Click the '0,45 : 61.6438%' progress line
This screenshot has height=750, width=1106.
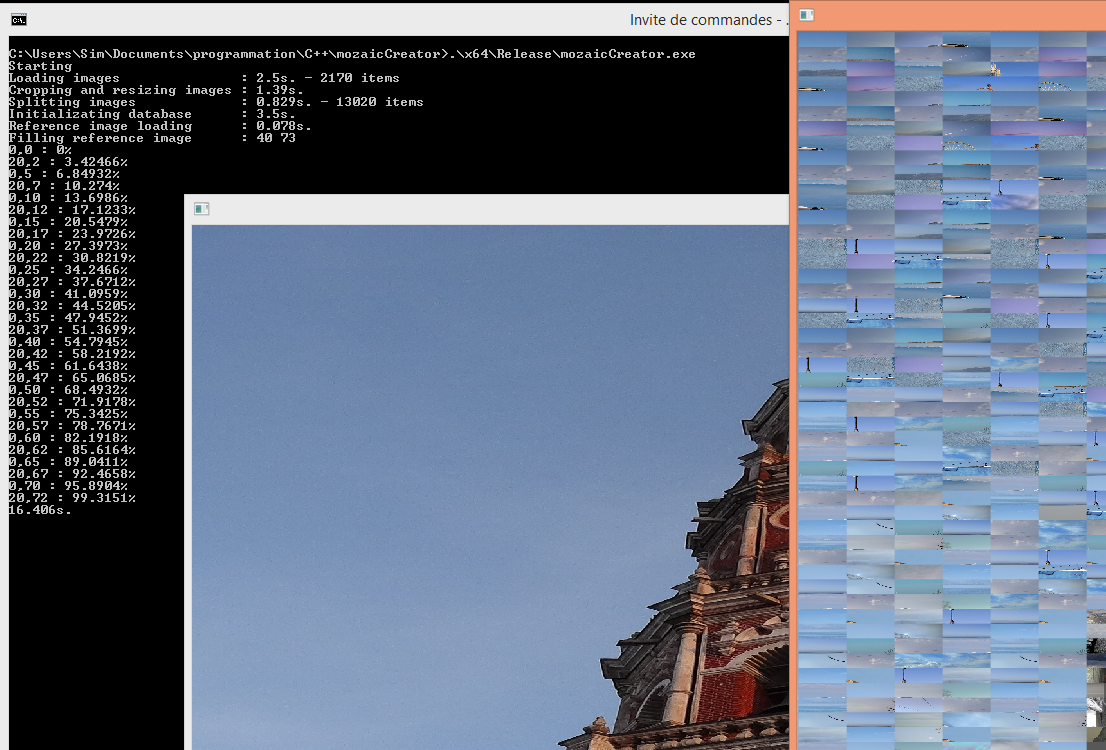click(x=68, y=366)
